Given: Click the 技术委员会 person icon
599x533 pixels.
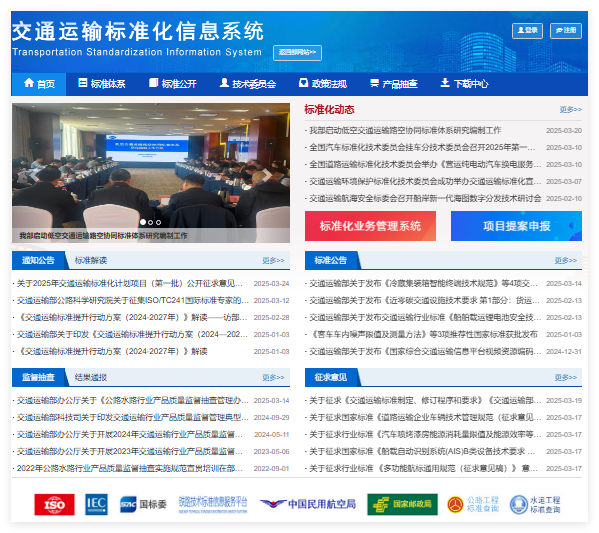Looking at the screenshot, I should [224, 83].
